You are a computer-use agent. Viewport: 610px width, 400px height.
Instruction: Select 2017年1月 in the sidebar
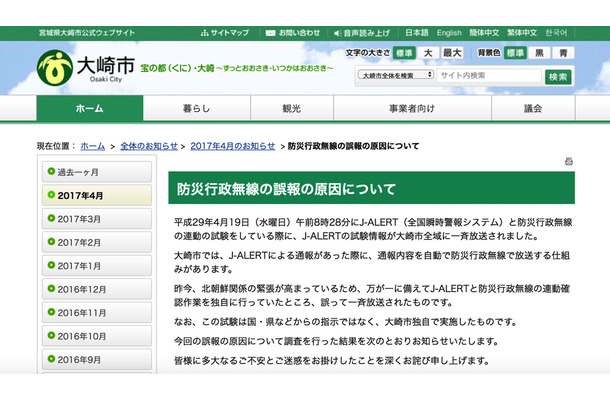click(x=97, y=266)
